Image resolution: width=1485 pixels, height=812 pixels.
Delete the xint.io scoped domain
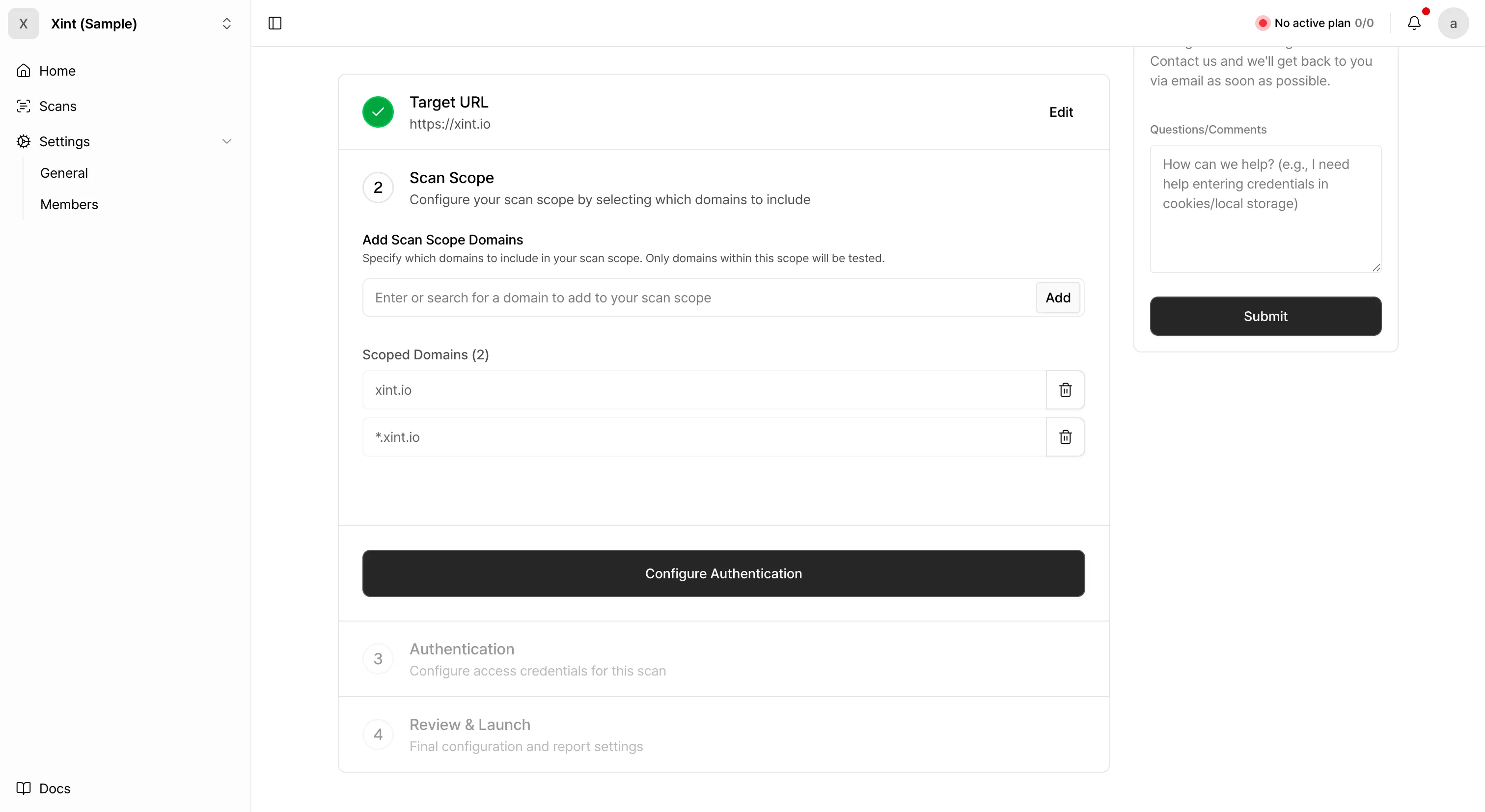click(1065, 390)
